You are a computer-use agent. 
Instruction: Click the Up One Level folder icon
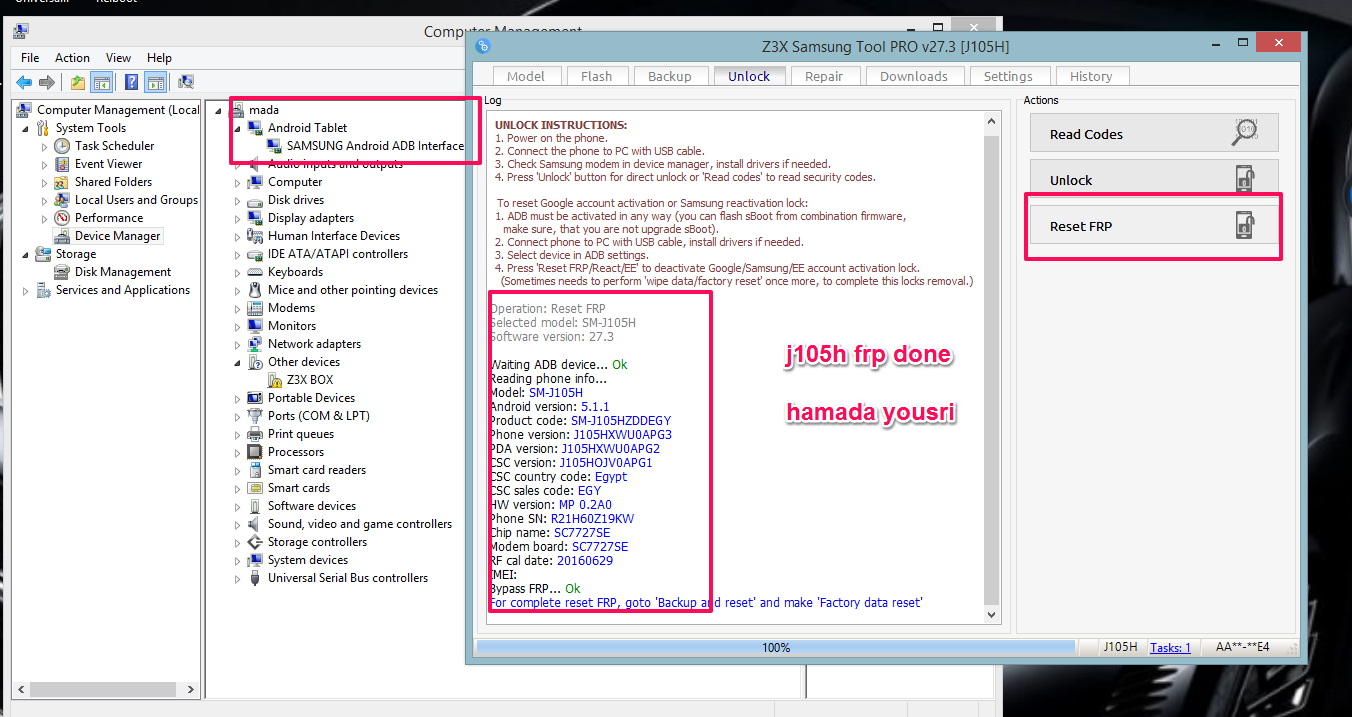[x=78, y=82]
